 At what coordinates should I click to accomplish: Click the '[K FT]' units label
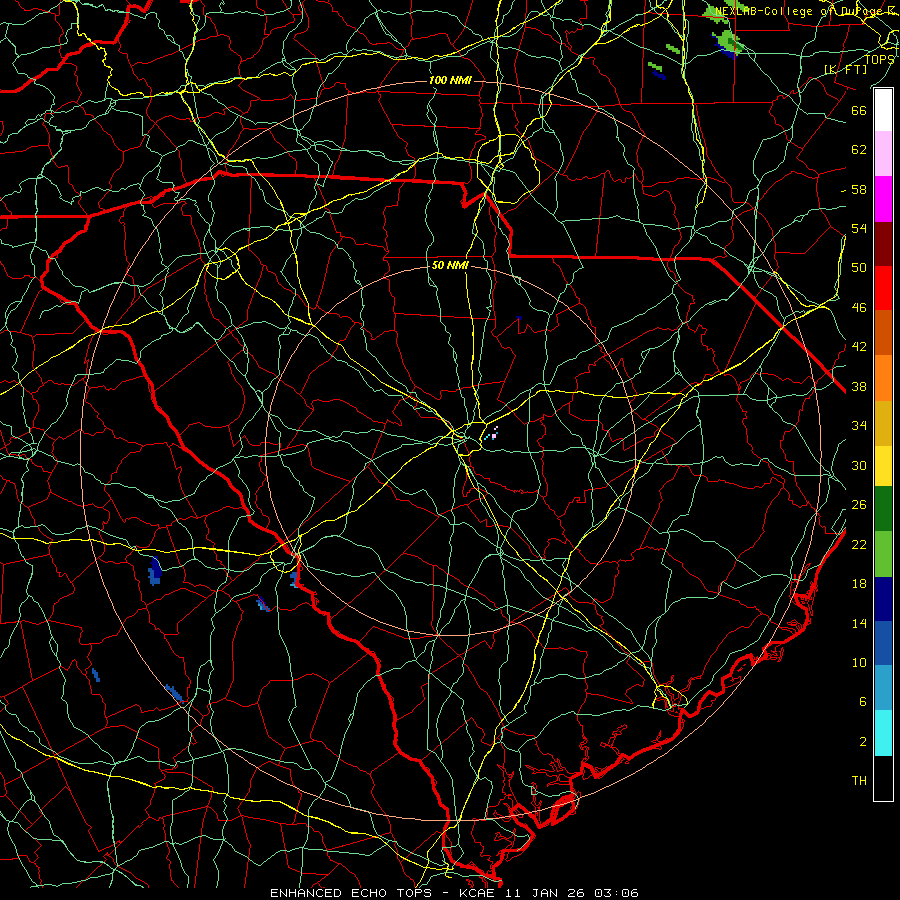point(845,69)
